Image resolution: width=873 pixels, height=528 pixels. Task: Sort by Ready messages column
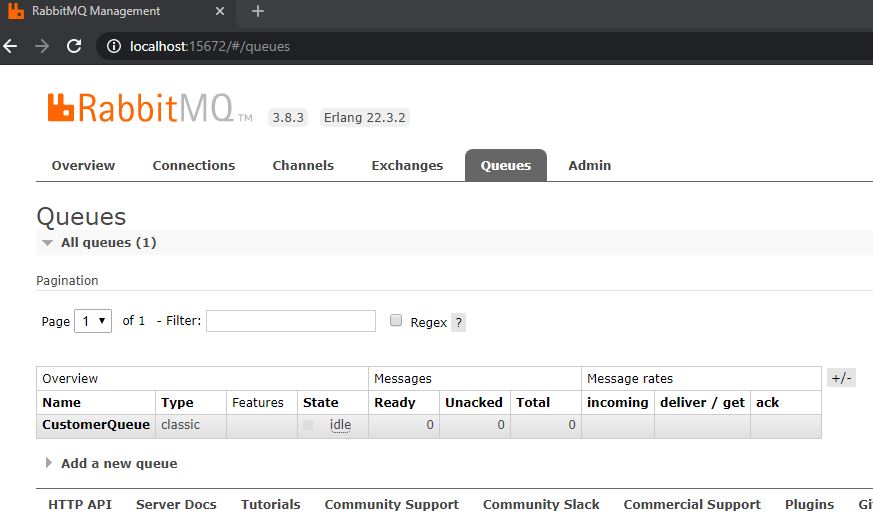tap(395, 403)
